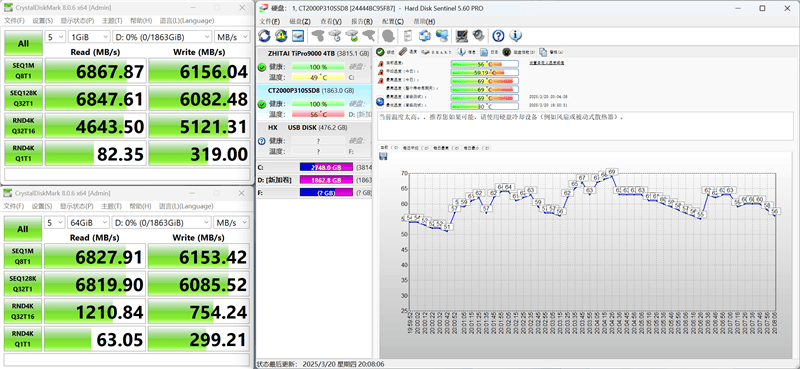Open 报告(R) menu in Hard Disk Sentinel
Screen dimensions: 800x369
click(x=361, y=21)
